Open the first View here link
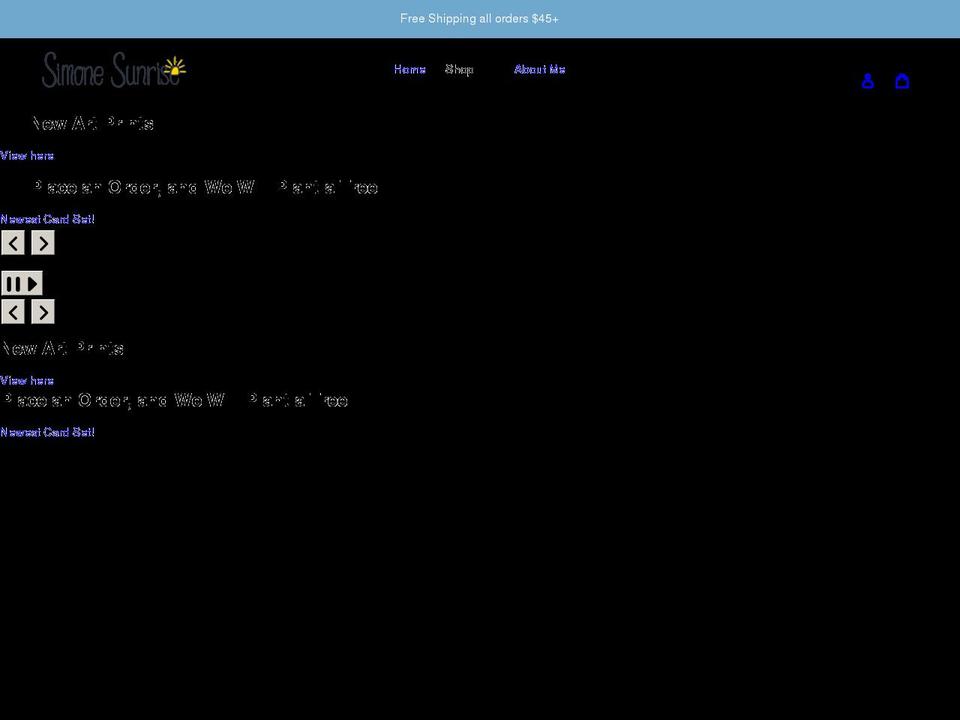This screenshot has height=720, width=960. (x=26, y=155)
